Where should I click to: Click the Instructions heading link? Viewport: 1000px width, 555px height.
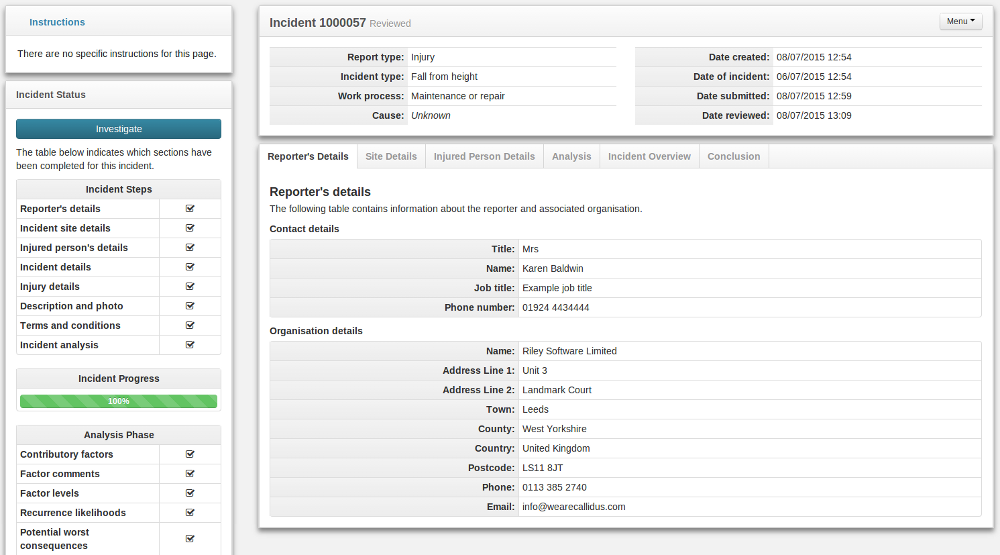(x=57, y=22)
